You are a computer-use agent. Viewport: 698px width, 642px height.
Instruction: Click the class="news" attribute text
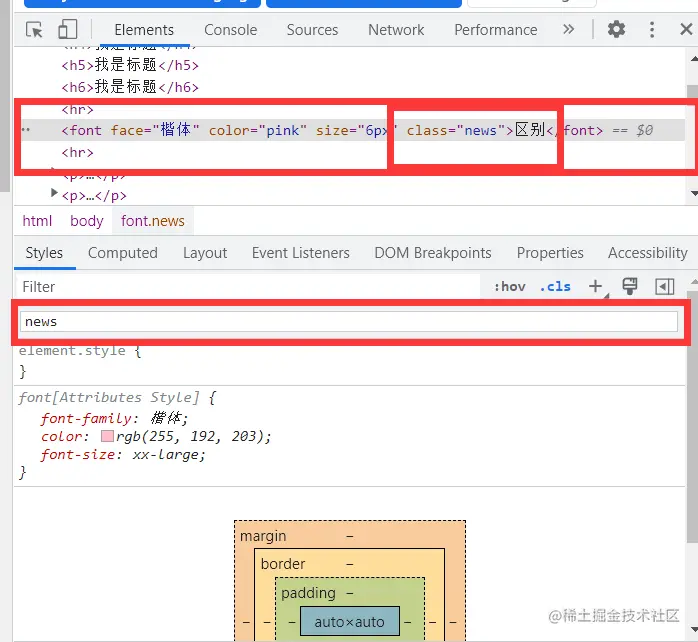pos(456,130)
